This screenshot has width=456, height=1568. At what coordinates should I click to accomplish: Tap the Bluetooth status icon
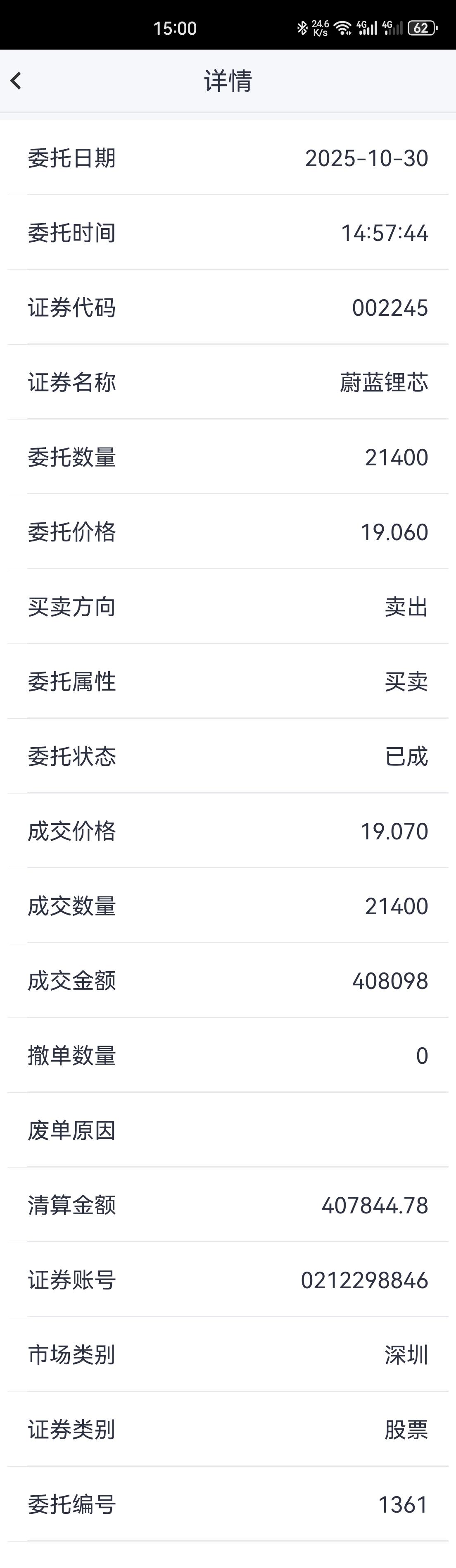tap(302, 28)
